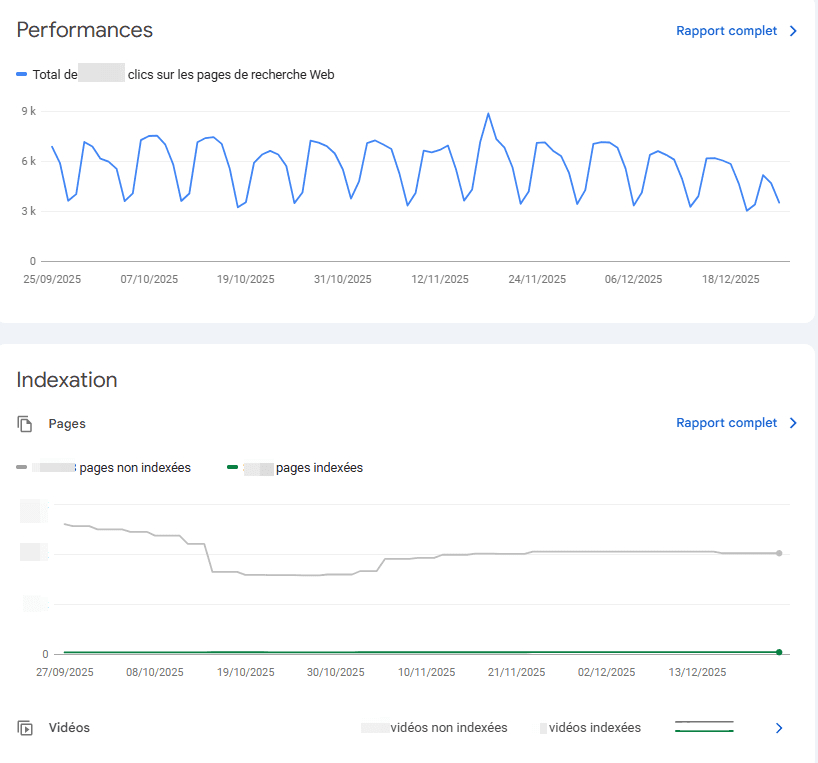Click the 27/09/2025 axis date label
This screenshot has height=763, width=818.
[x=64, y=672]
